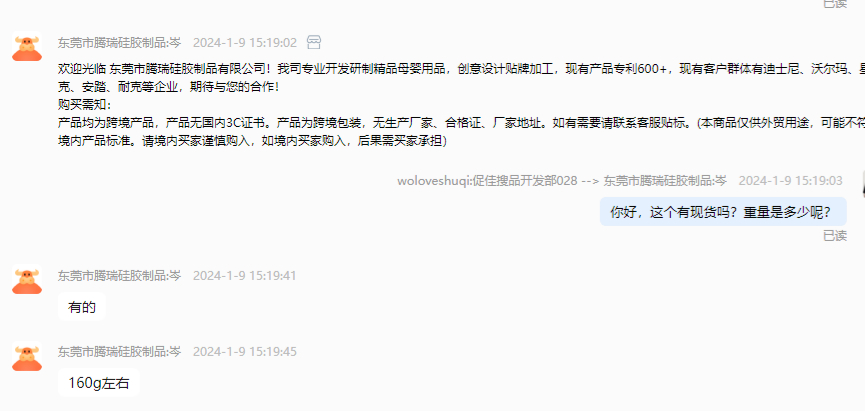Image resolution: width=865 pixels, height=411 pixels.
Task: Open seller name 东莞市腾瑞硅胶制品:岑 at 15:19:41
Action: [120, 275]
